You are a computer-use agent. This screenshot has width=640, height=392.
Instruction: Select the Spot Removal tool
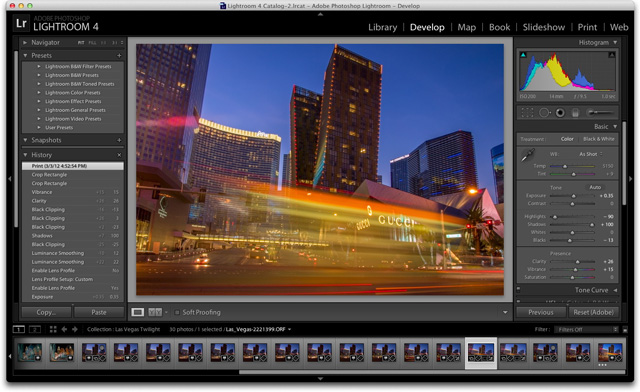click(x=544, y=112)
